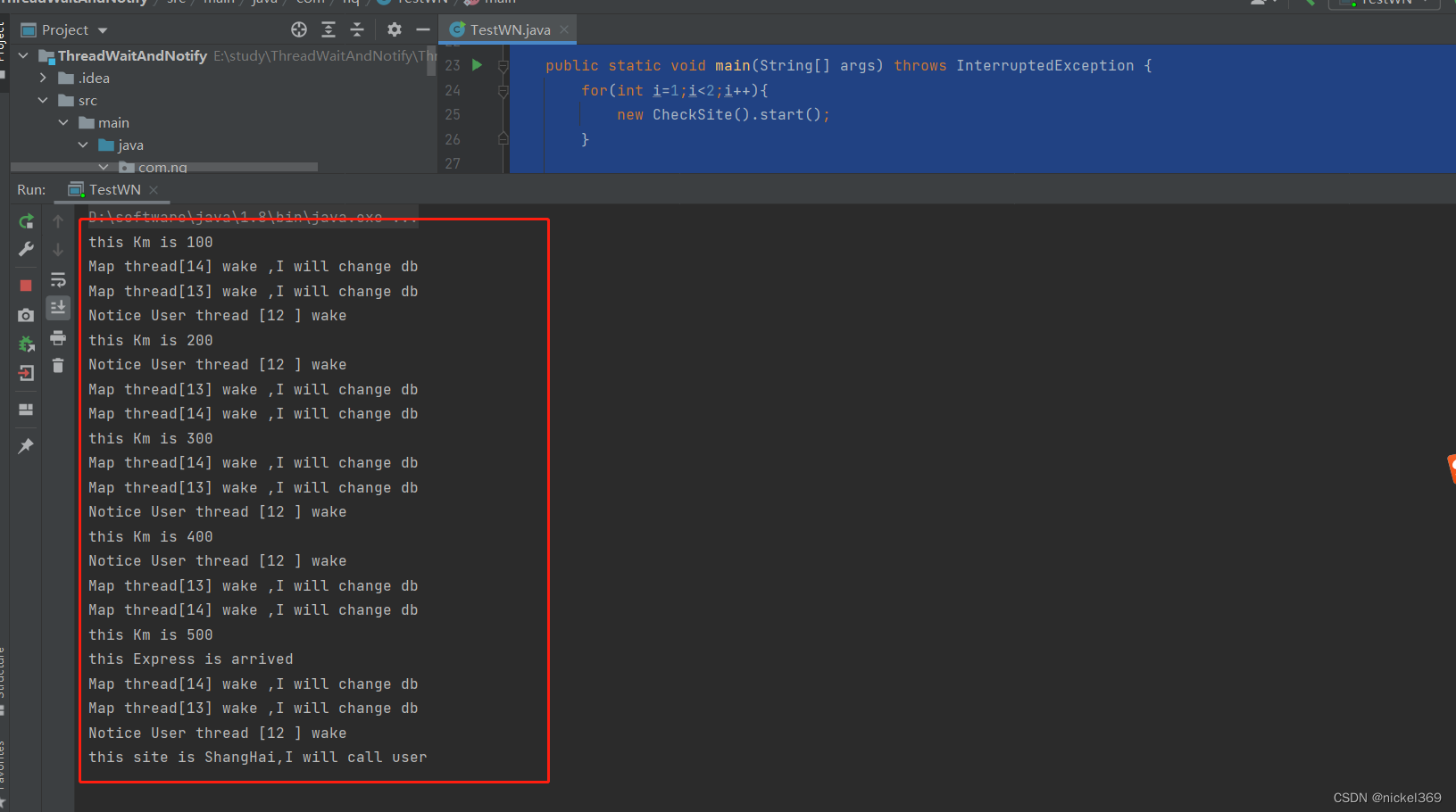1456x812 pixels.
Task: Click 'this Express is arrived' output line
Action: (x=191, y=659)
